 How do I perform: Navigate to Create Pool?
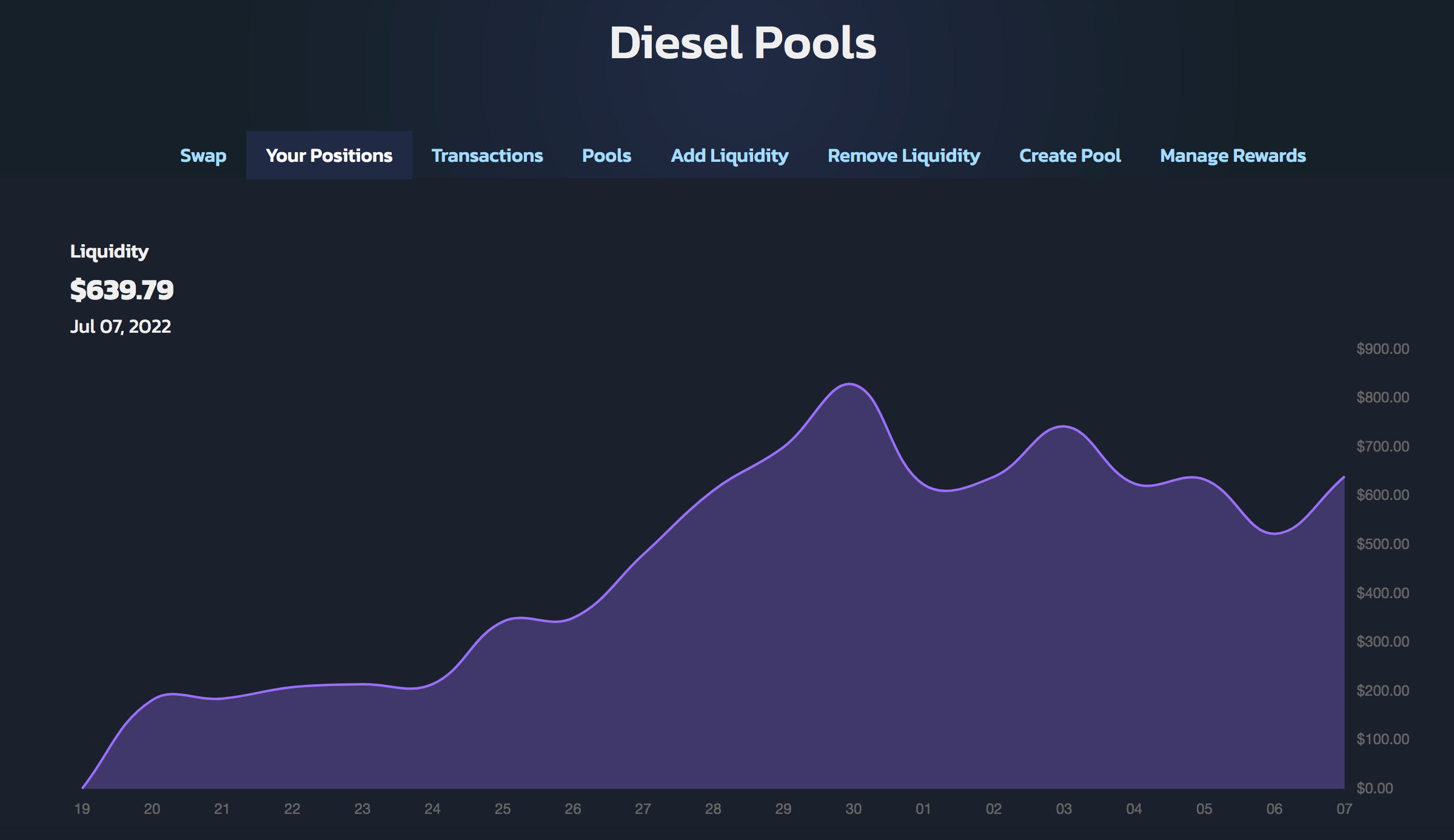pyautogui.click(x=1070, y=156)
